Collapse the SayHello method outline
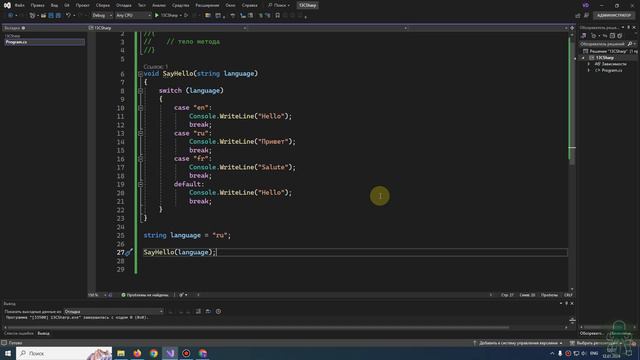The height and width of the screenshot is (360, 640). click(x=140, y=74)
